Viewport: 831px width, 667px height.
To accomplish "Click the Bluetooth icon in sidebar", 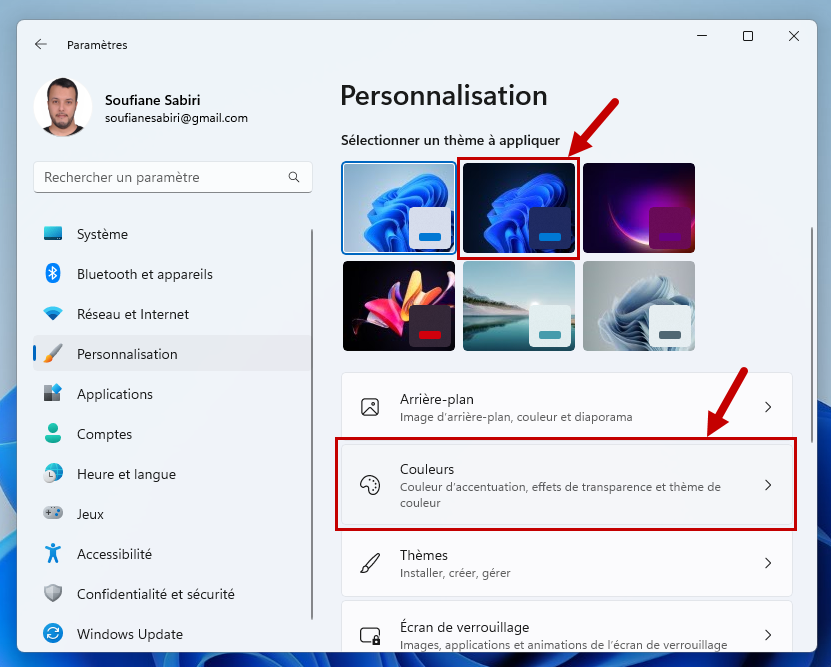I will coord(53,273).
